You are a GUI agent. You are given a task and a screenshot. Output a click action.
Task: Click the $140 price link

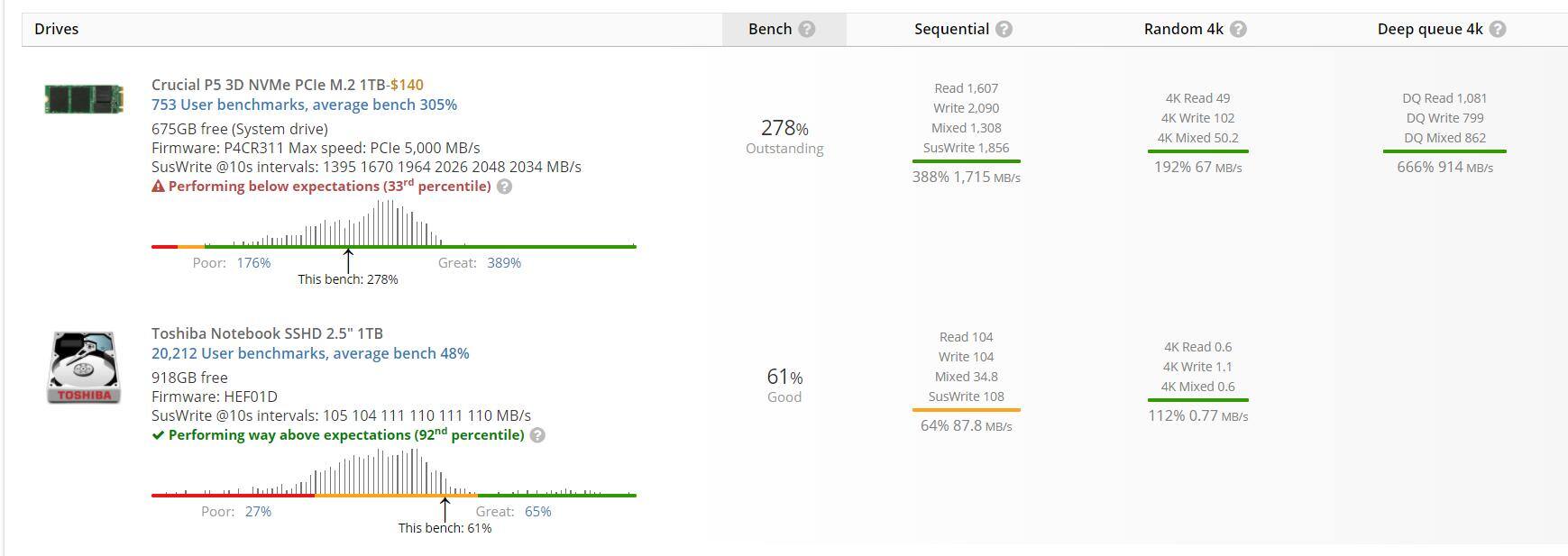[x=407, y=85]
